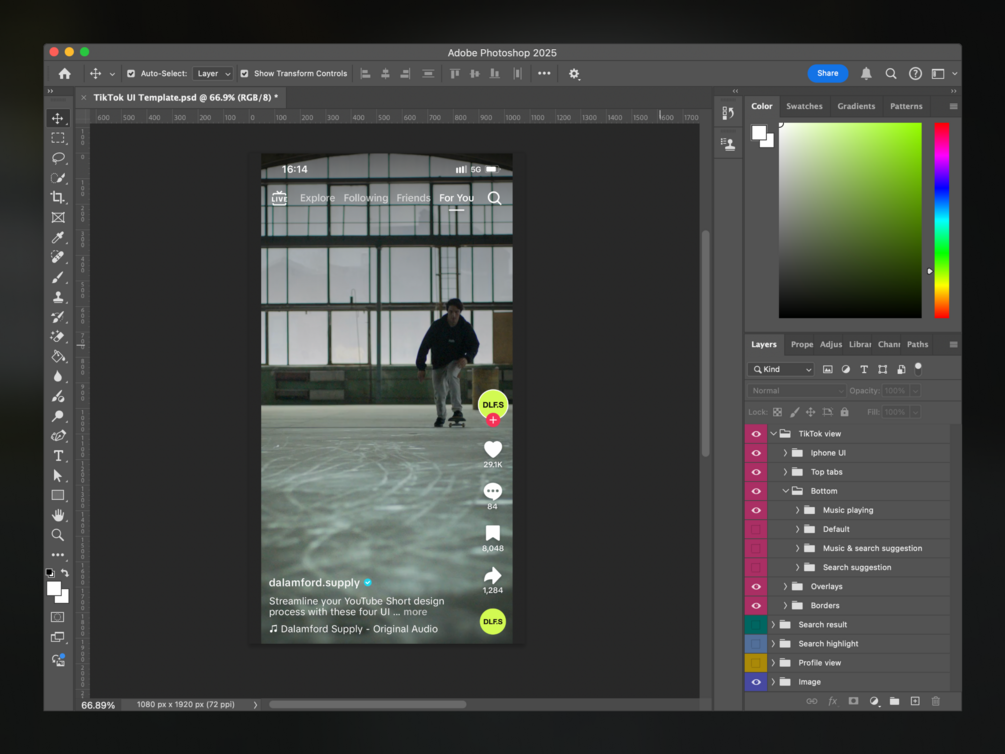Select the Rectangle shape tool
This screenshot has height=754, width=1005.
coord(58,496)
